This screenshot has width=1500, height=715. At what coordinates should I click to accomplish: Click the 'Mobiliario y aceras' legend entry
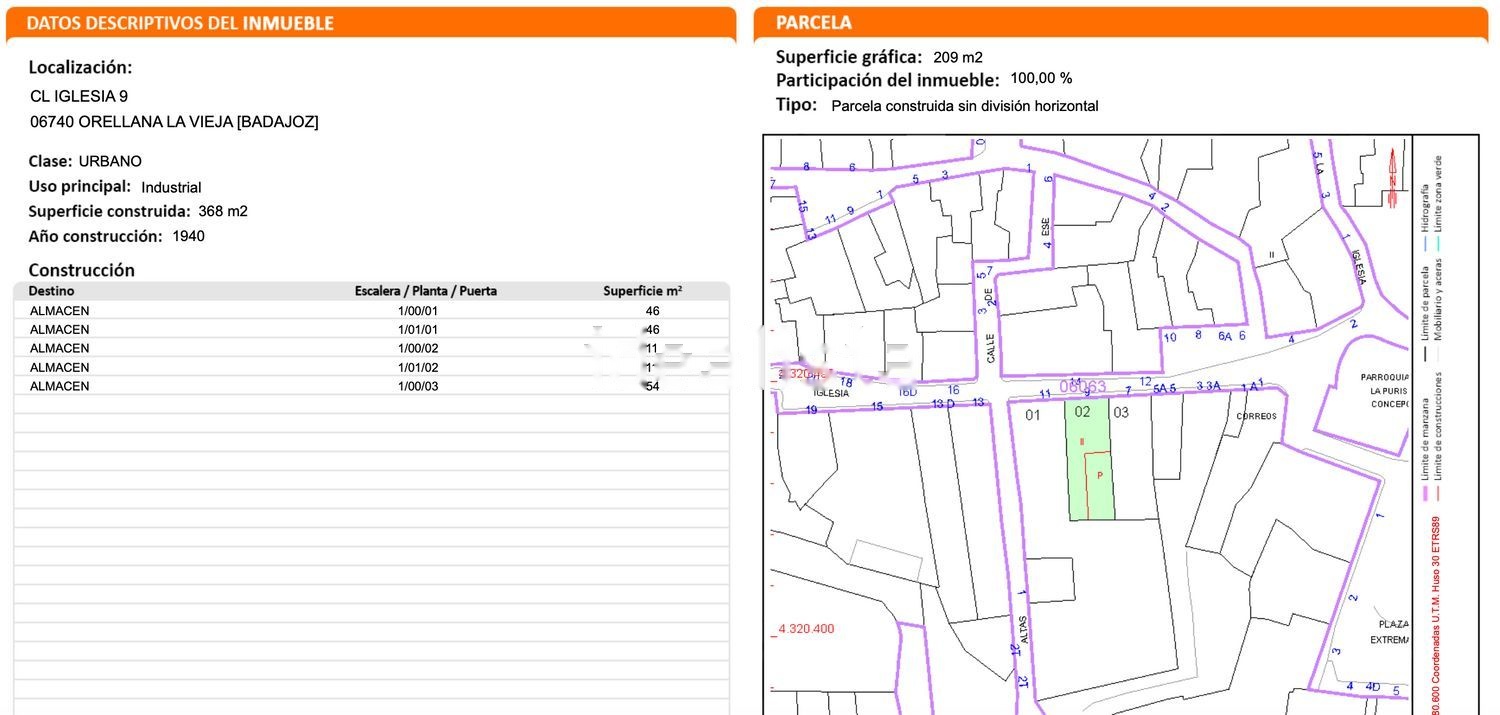click(1439, 300)
